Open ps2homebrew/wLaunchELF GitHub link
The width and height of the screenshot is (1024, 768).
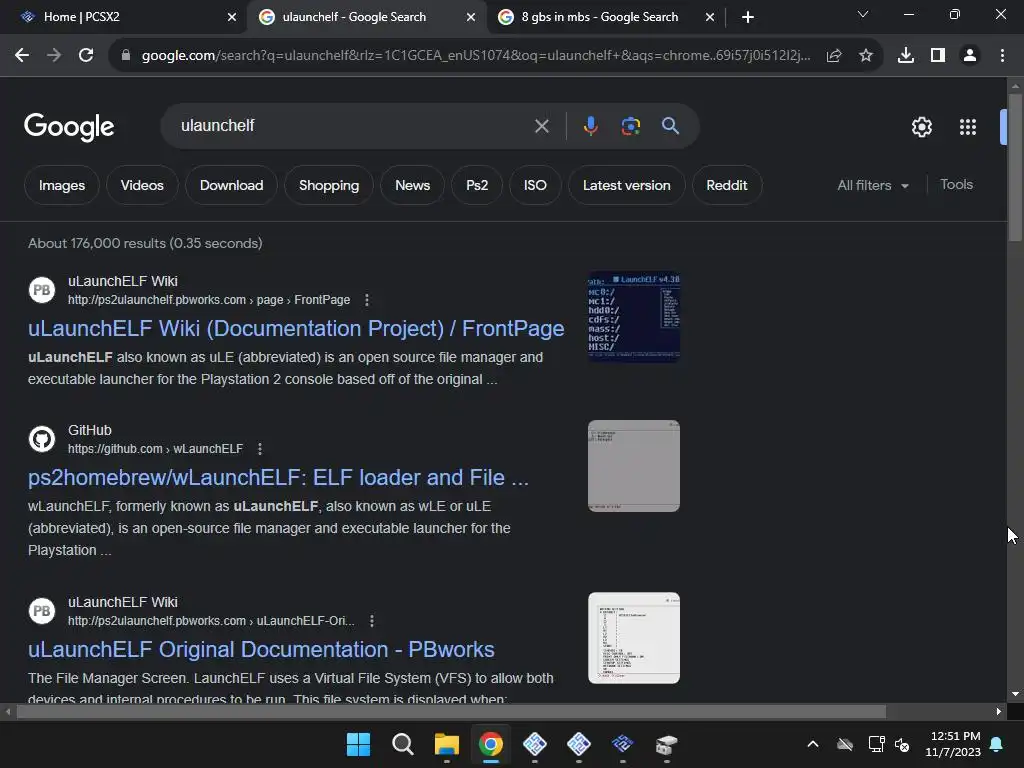point(278,477)
